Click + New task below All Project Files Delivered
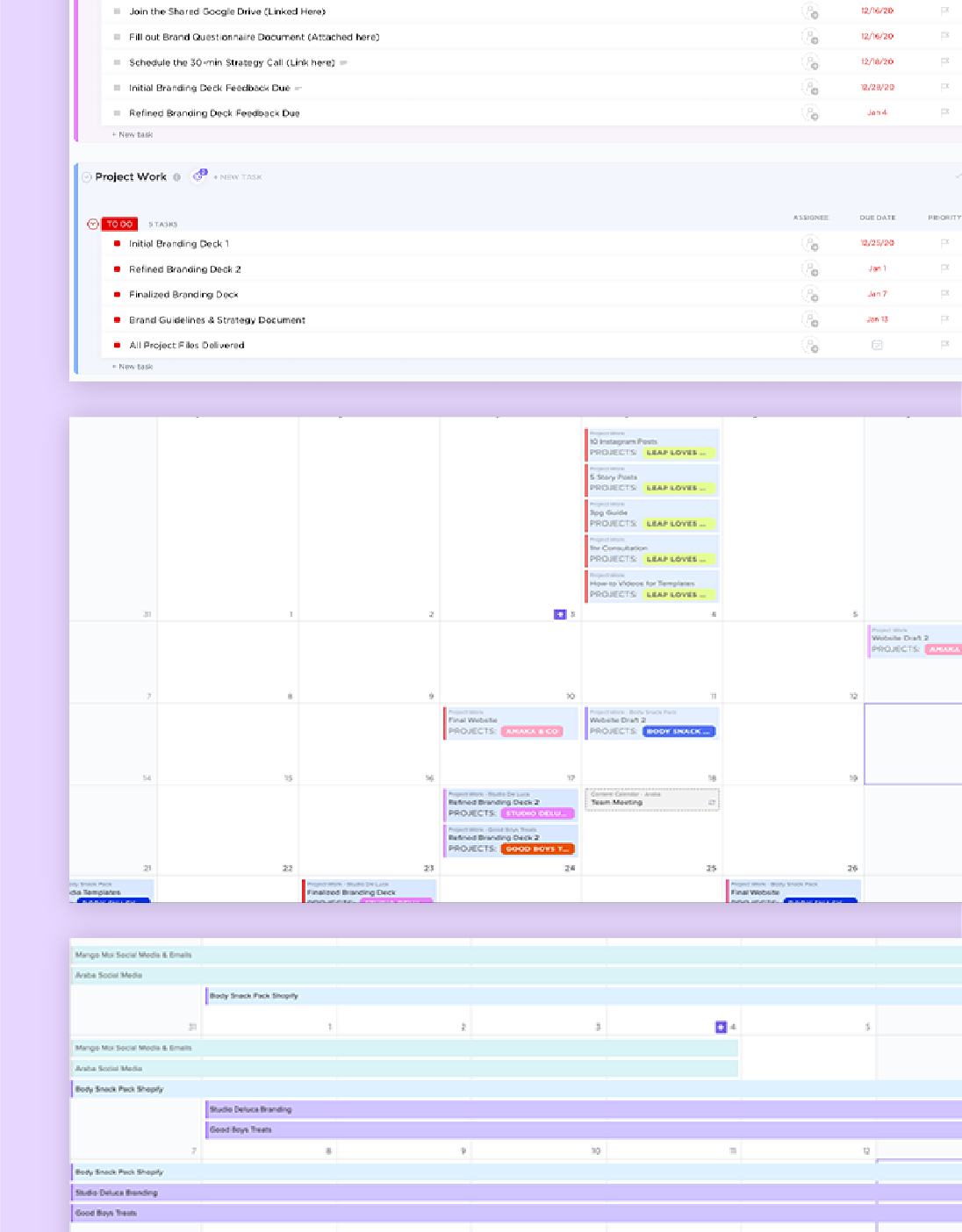This screenshot has height=1232, width=962. (x=133, y=367)
